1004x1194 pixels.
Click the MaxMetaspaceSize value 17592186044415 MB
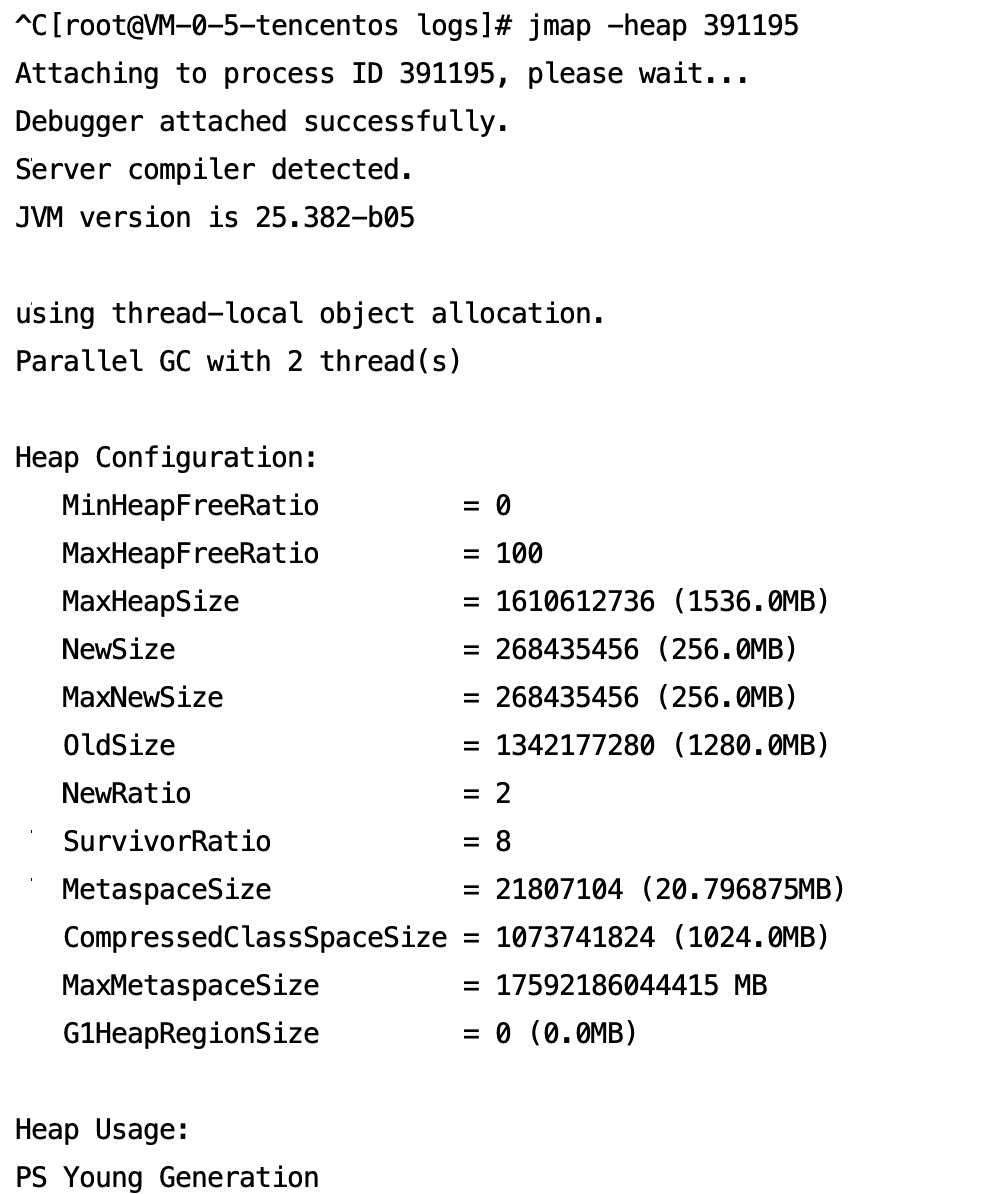(631, 985)
